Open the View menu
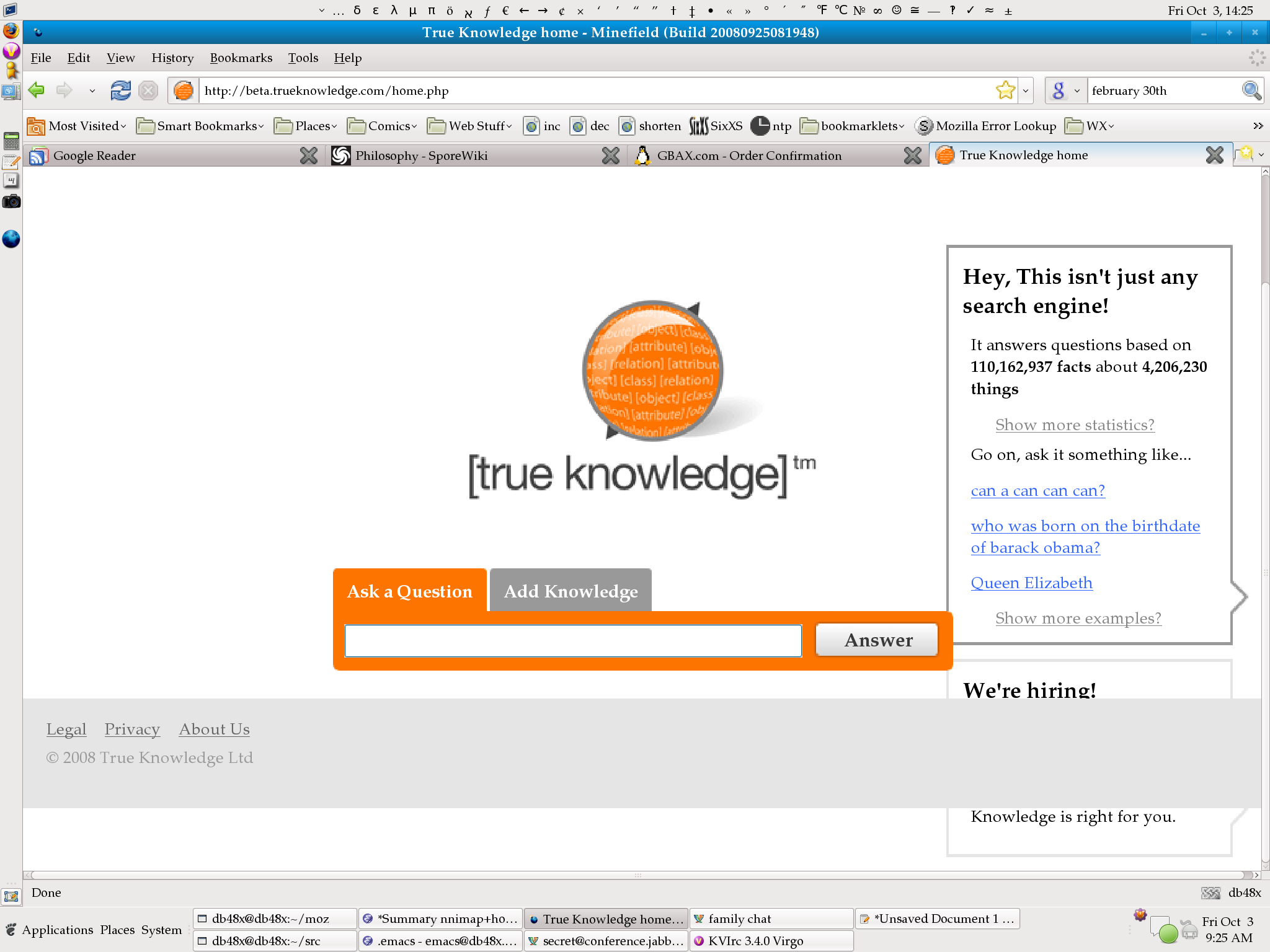The width and height of the screenshot is (1270, 952). tap(120, 58)
